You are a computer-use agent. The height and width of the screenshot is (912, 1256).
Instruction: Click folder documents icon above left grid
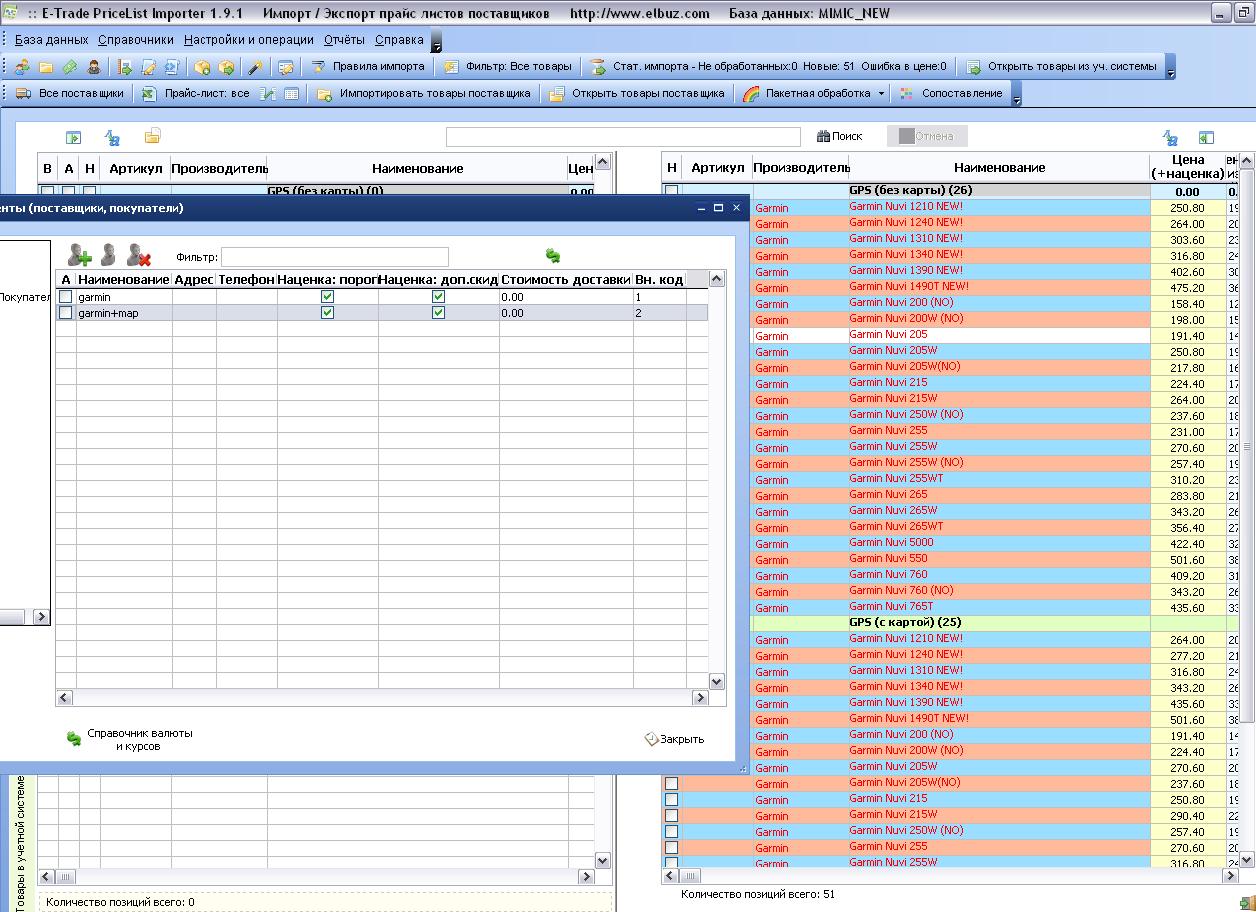(152, 136)
